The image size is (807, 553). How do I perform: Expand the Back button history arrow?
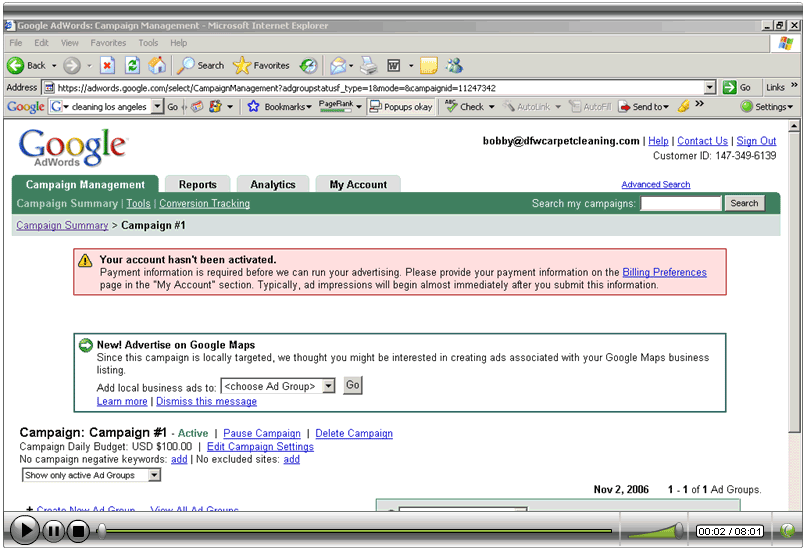54,66
